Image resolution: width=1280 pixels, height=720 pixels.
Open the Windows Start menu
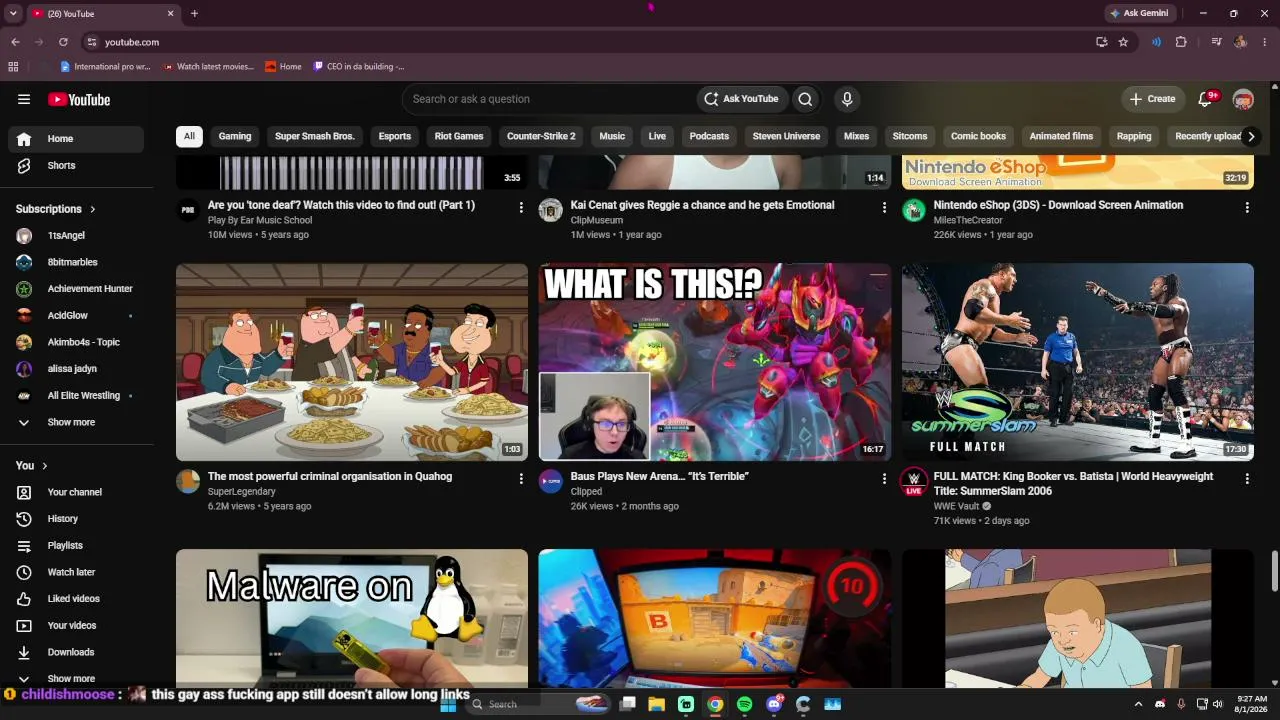[x=448, y=704]
